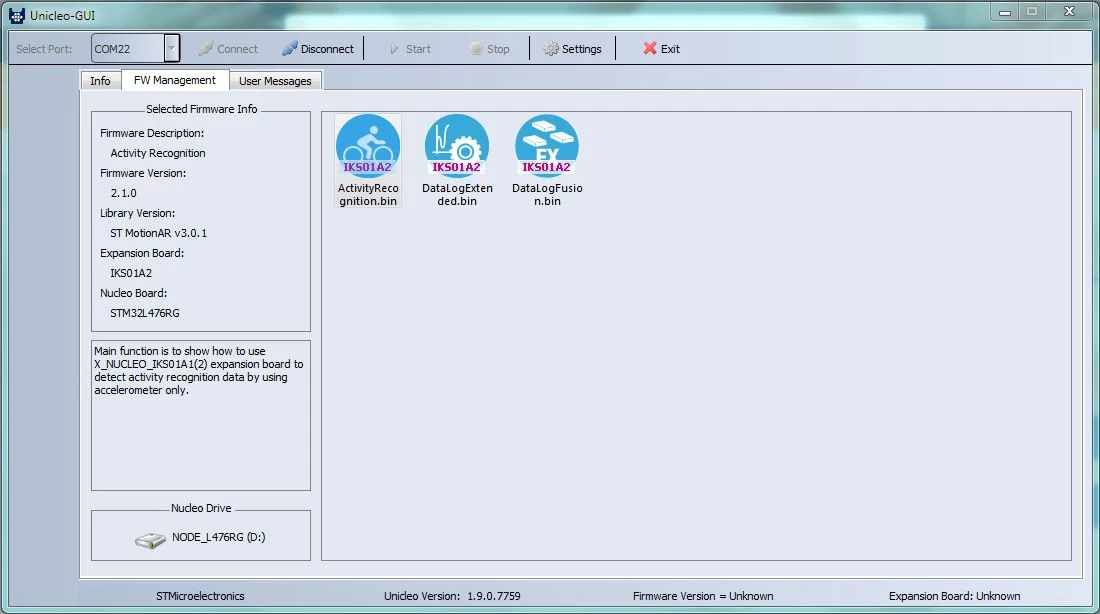Select the FW Management tab

click(175, 80)
